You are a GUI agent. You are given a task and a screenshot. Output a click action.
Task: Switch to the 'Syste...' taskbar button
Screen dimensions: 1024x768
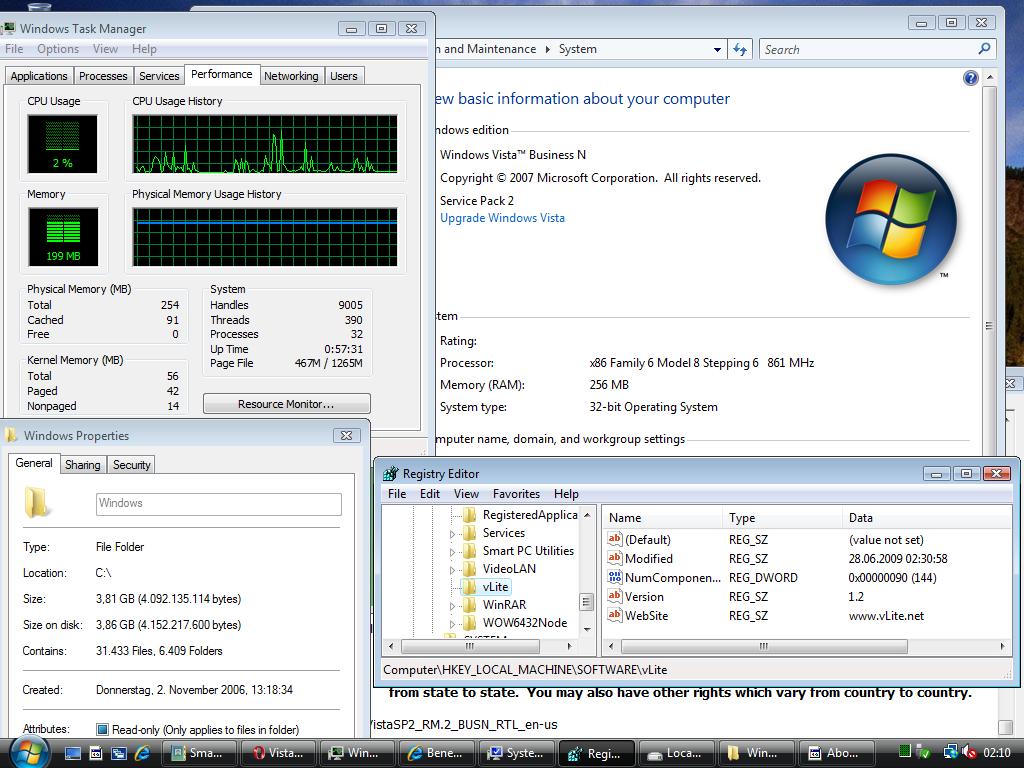(516, 753)
